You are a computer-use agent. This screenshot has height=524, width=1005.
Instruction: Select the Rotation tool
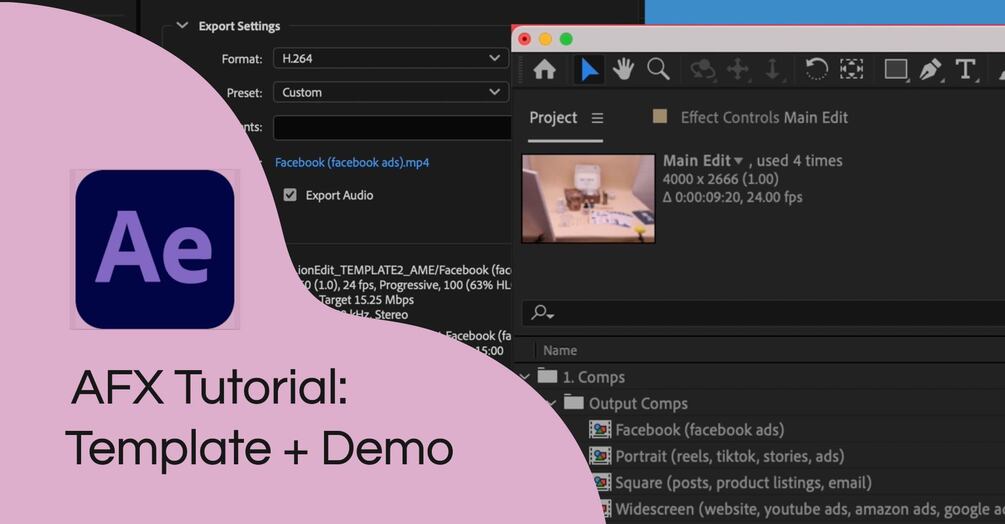[x=816, y=69]
